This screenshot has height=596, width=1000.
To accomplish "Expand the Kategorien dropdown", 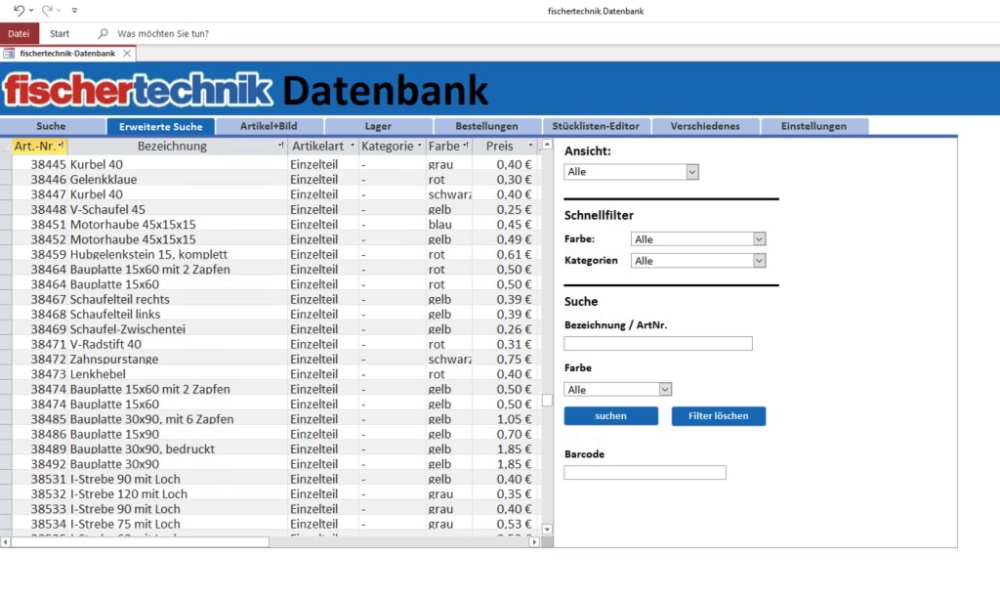I will click(759, 261).
